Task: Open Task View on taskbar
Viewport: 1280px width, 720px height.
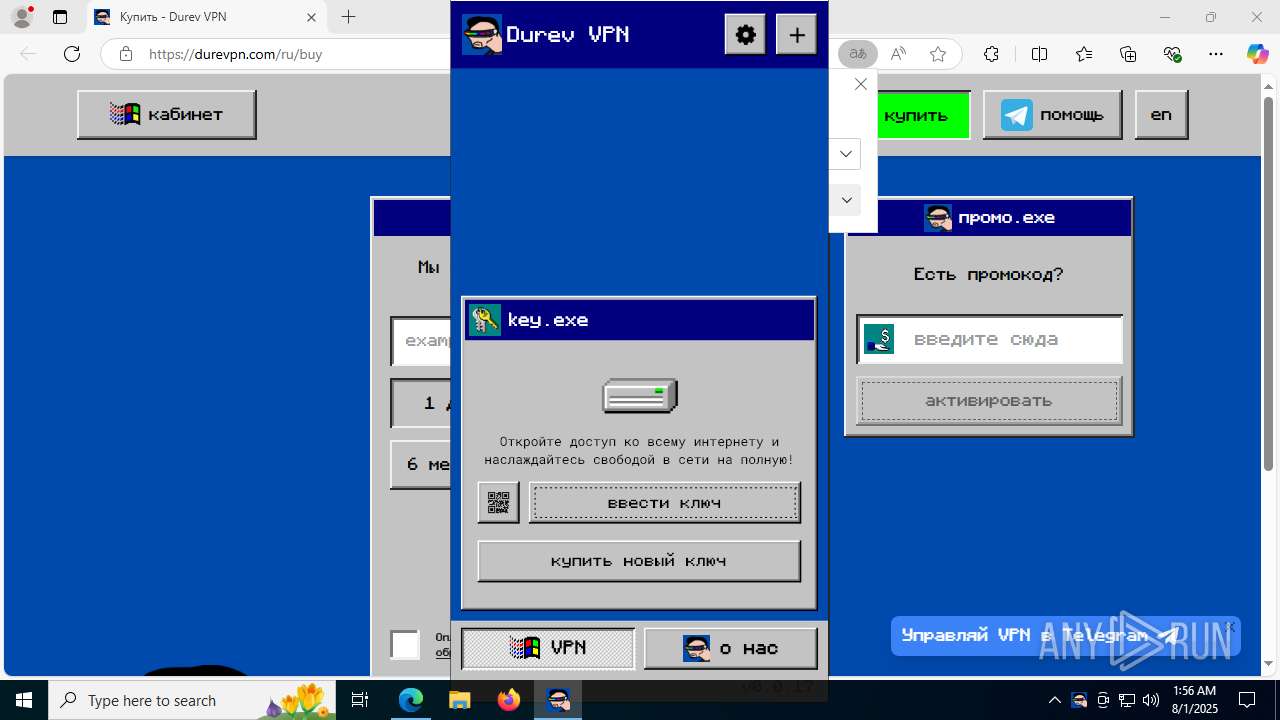Action: (x=361, y=700)
